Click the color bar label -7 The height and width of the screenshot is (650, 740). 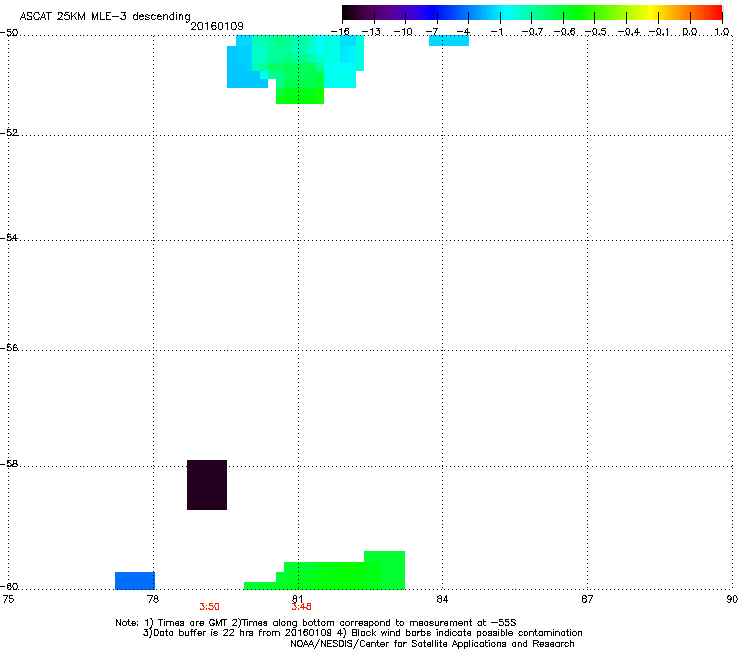tap(433, 32)
